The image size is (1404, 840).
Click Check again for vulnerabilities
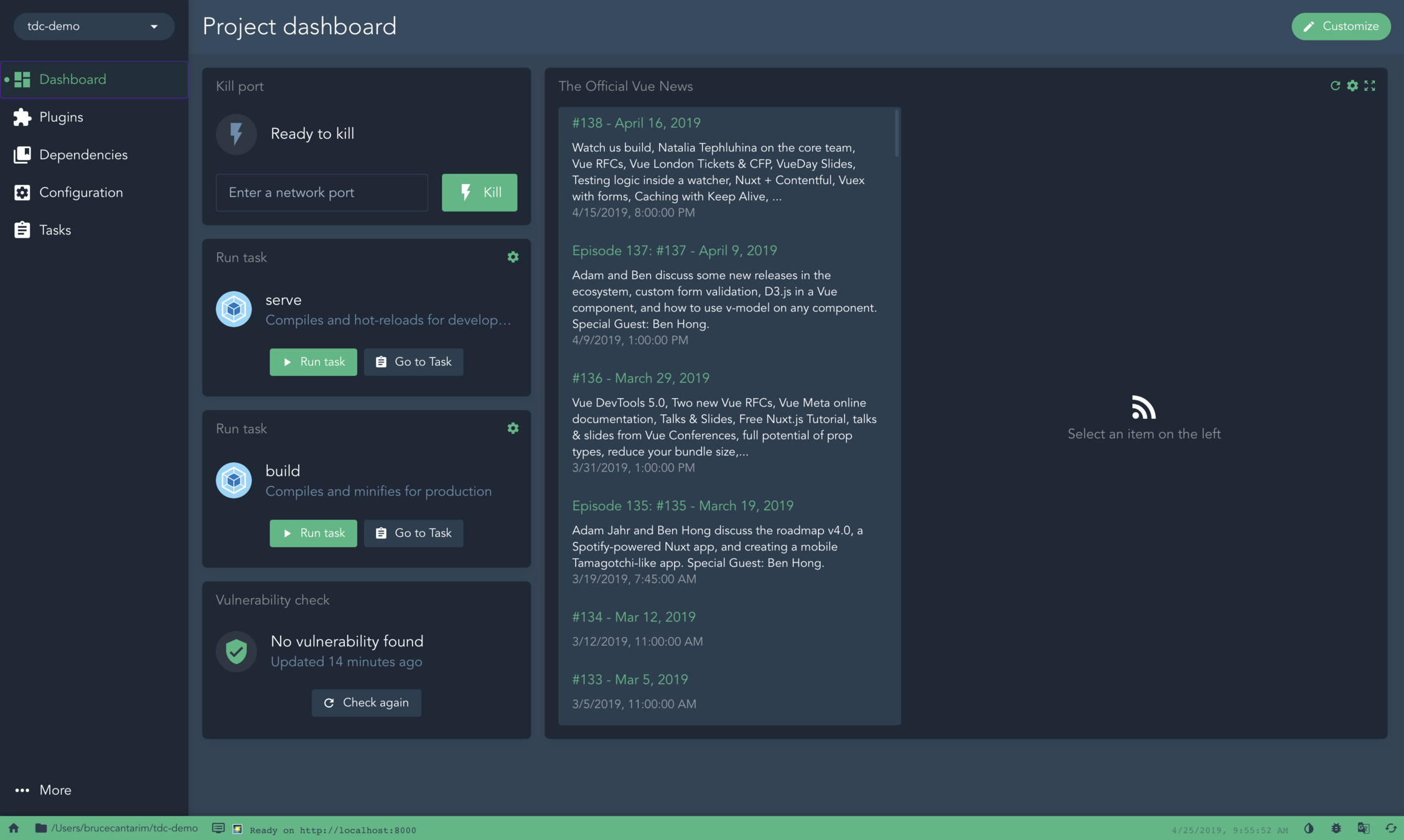(366, 702)
